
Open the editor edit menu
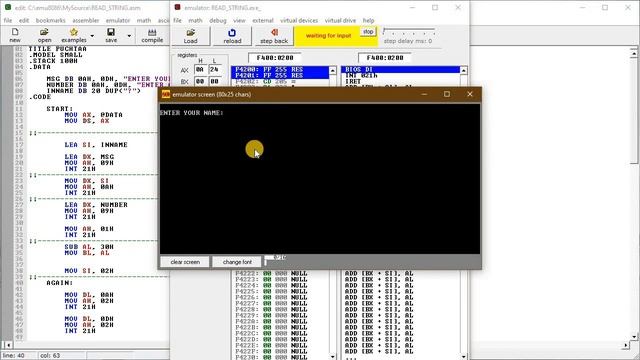pyautogui.click(x=24, y=20)
